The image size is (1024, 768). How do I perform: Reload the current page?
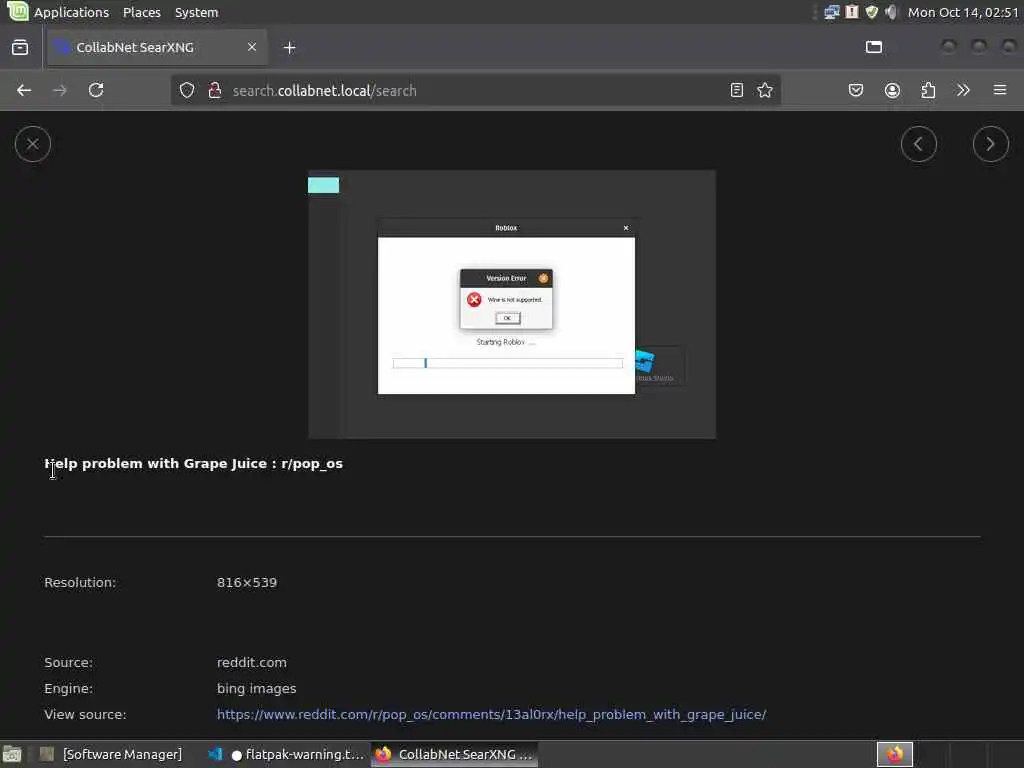coord(96,90)
